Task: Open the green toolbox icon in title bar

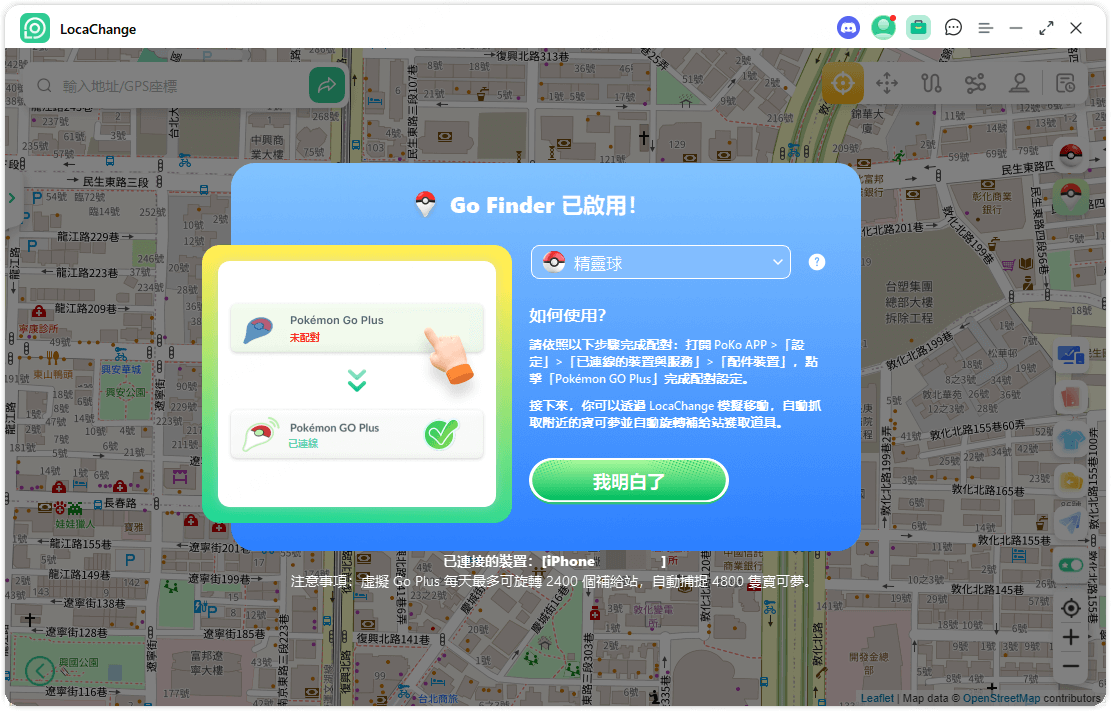Action: 918,28
